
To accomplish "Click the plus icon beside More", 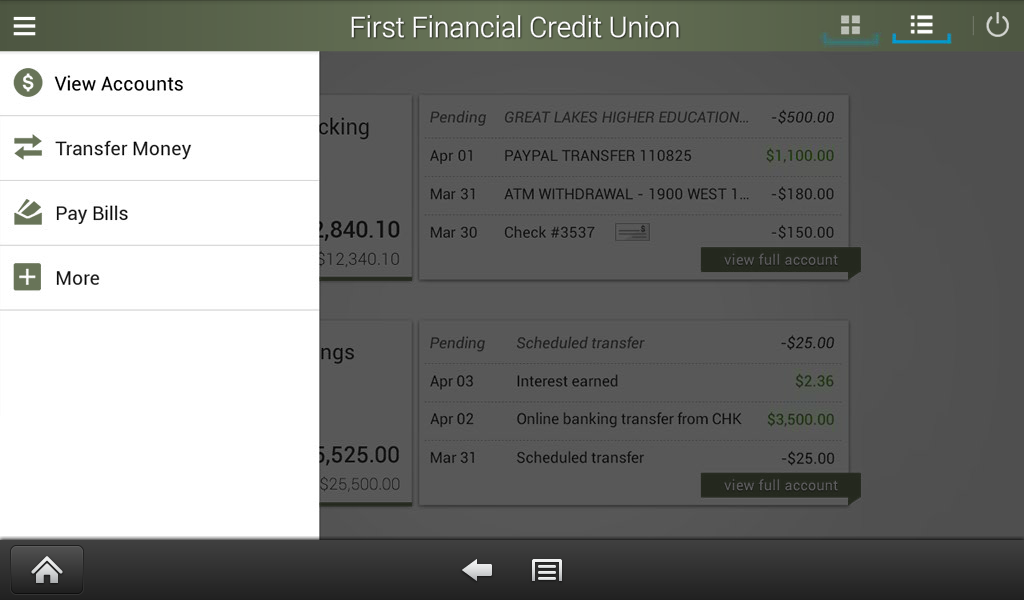I will click(x=27, y=277).
